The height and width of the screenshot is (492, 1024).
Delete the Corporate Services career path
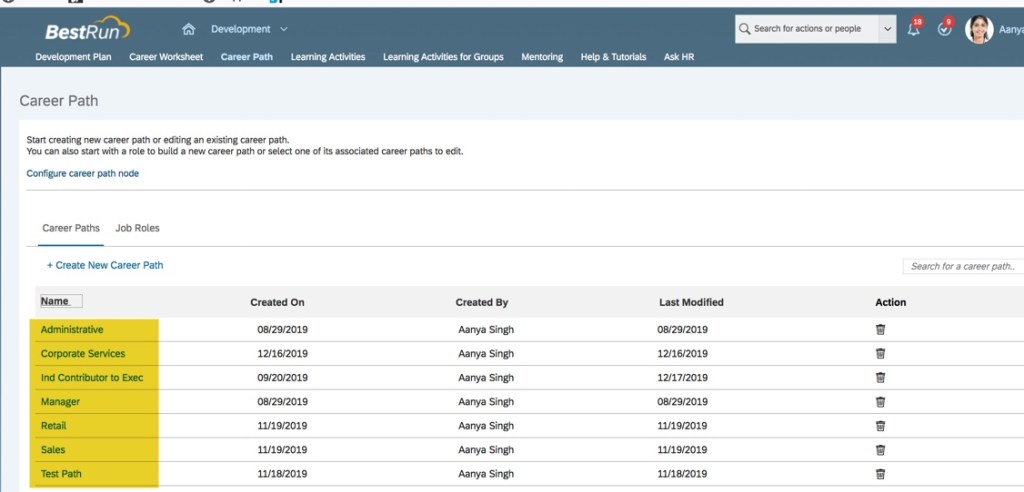coord(880,353)
